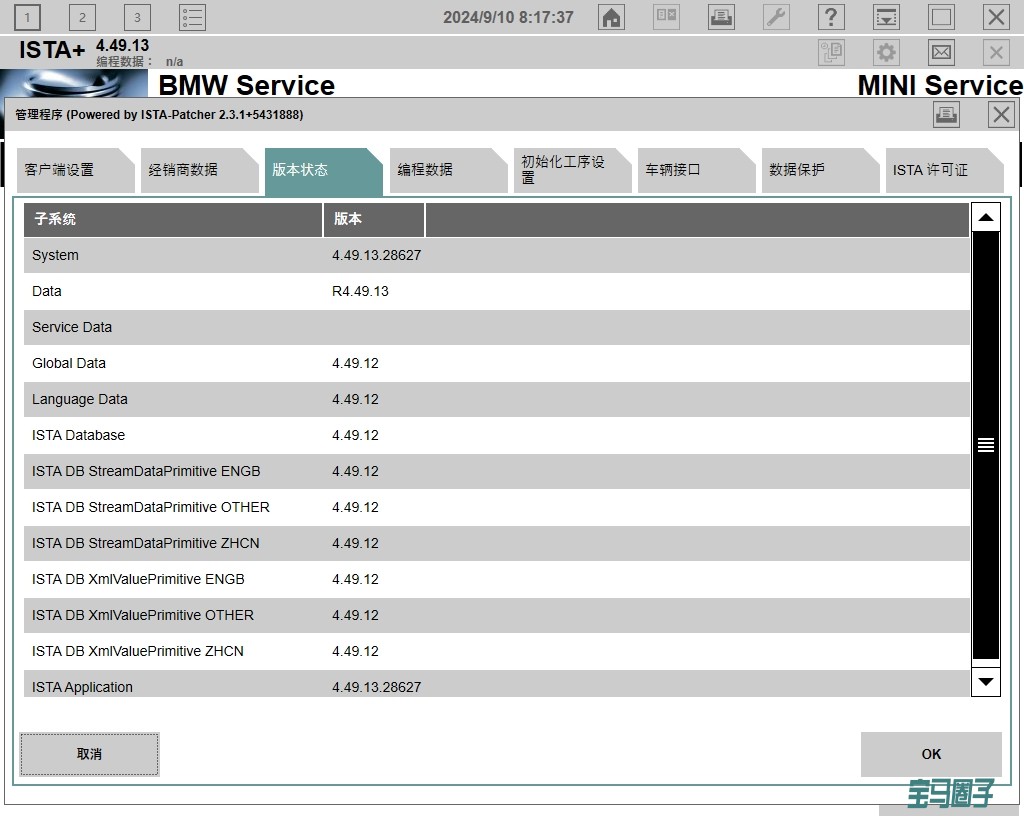Image resolution: width=1024 pixels, height=823 pixels.
Task: Grab the scrollbar thumb handle
Action: [x=986, y=446]
